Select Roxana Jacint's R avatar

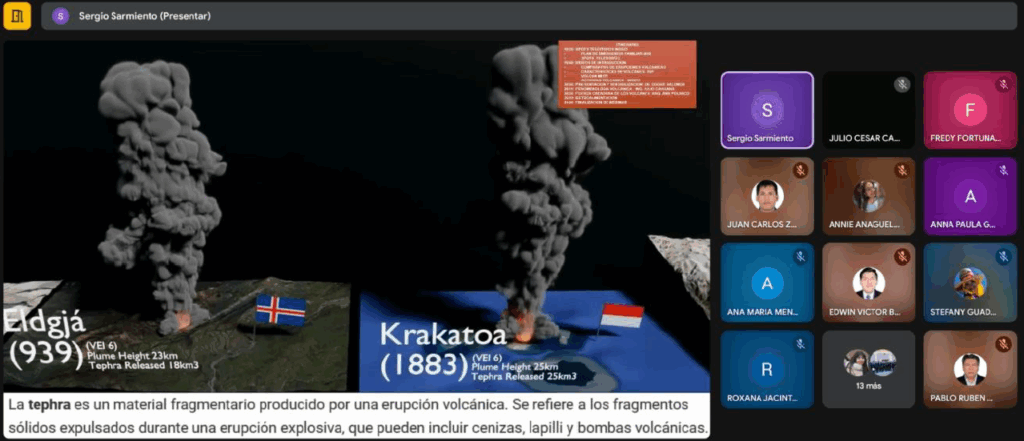(x=767, y=369)
